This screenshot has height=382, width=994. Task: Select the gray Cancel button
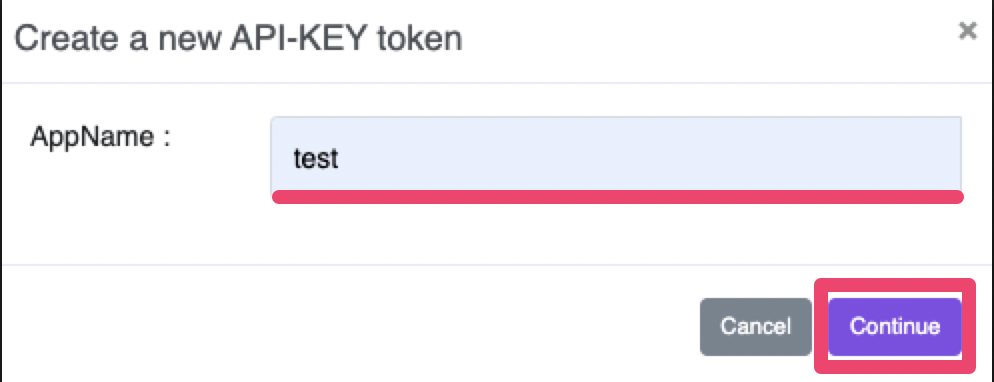[x=756, y=327]
